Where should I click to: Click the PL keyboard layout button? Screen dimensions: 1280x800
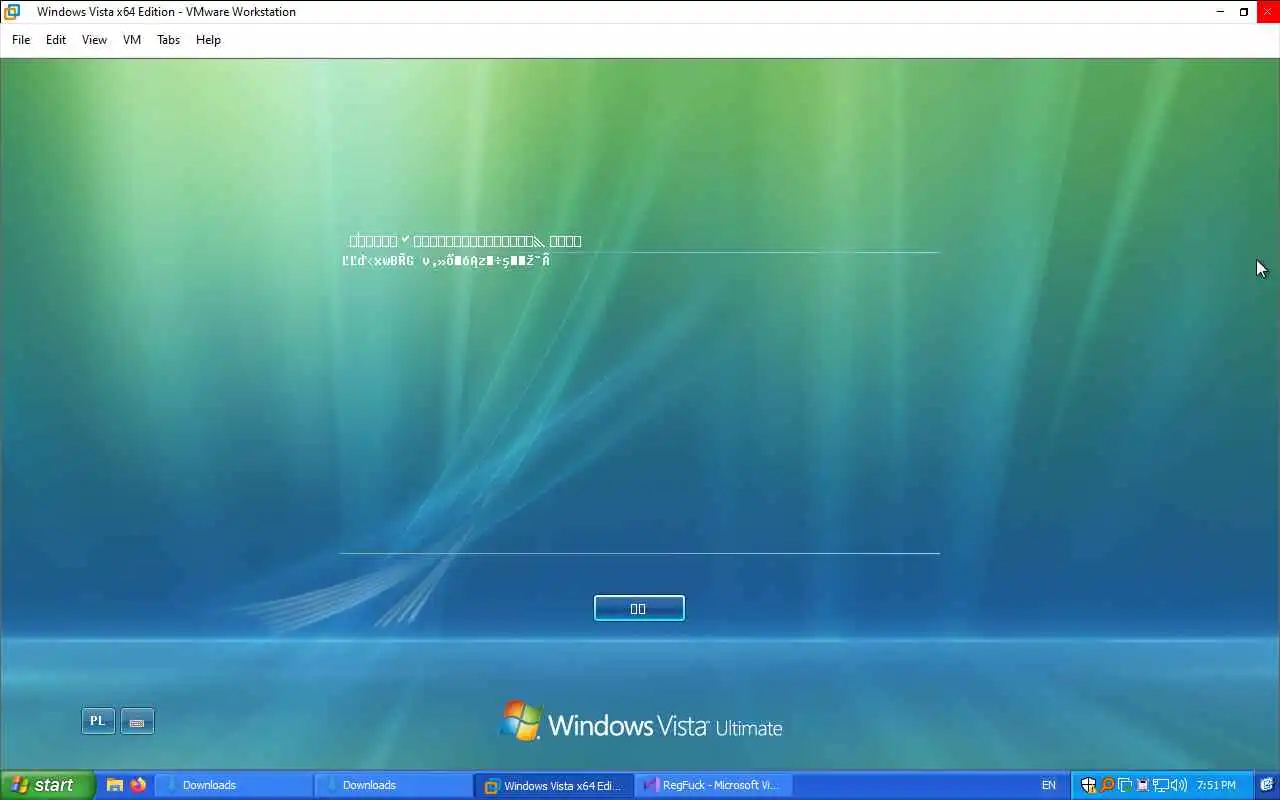[98, 721]
